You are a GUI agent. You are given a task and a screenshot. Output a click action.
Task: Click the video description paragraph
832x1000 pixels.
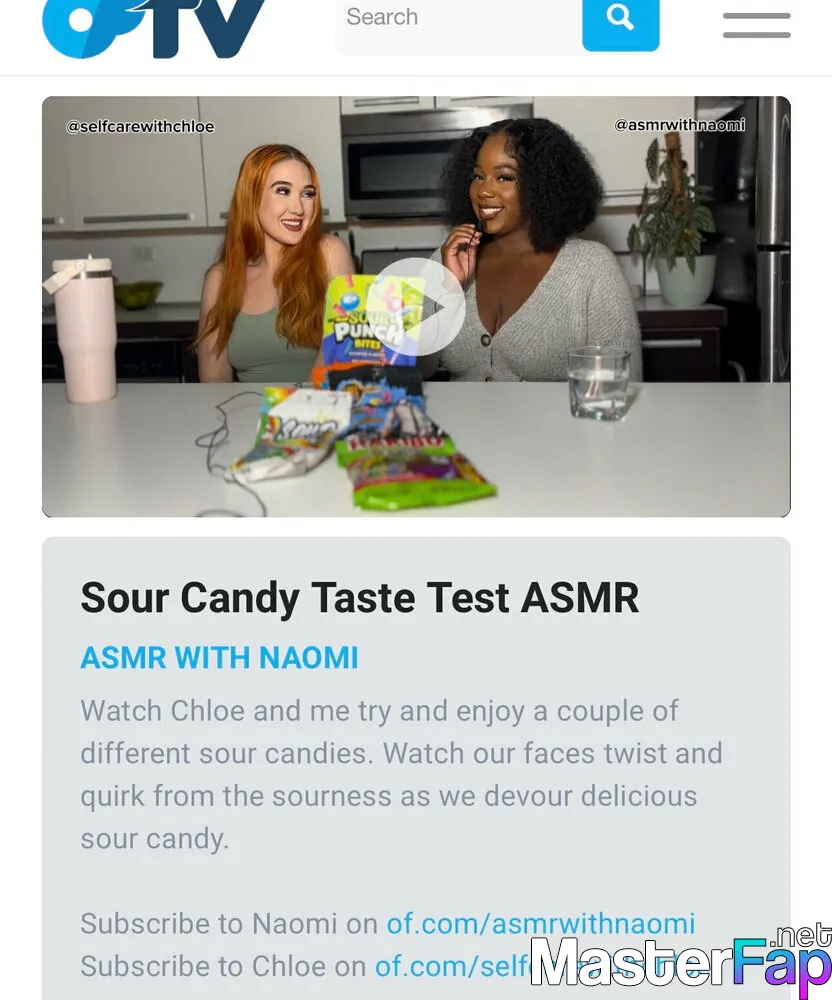pyautogui.click(x=402, y=774)
